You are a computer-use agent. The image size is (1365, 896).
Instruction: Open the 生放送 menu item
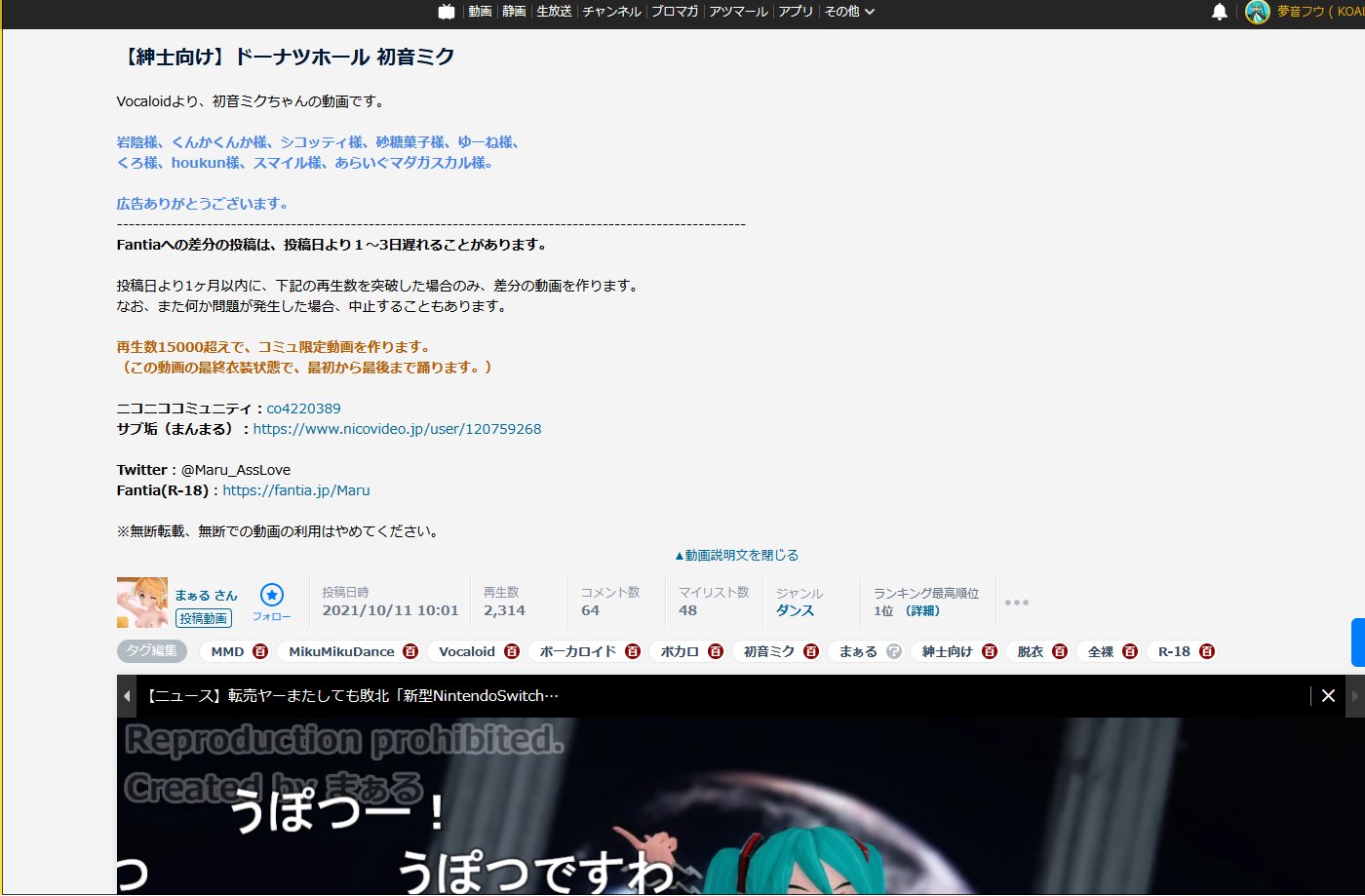click(554, 12)
